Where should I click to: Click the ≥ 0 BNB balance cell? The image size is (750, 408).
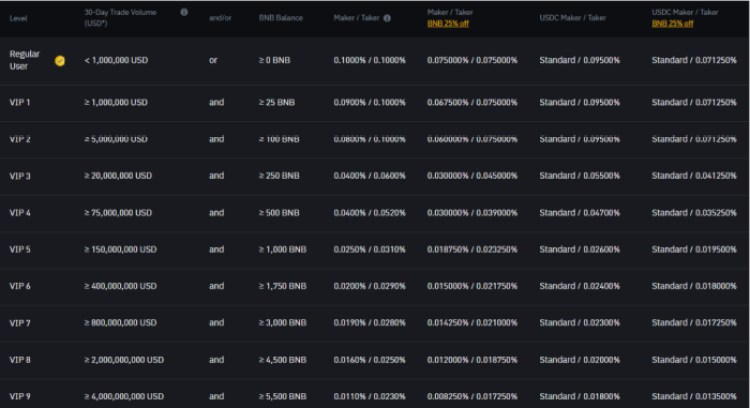click(x=275, y=60)
